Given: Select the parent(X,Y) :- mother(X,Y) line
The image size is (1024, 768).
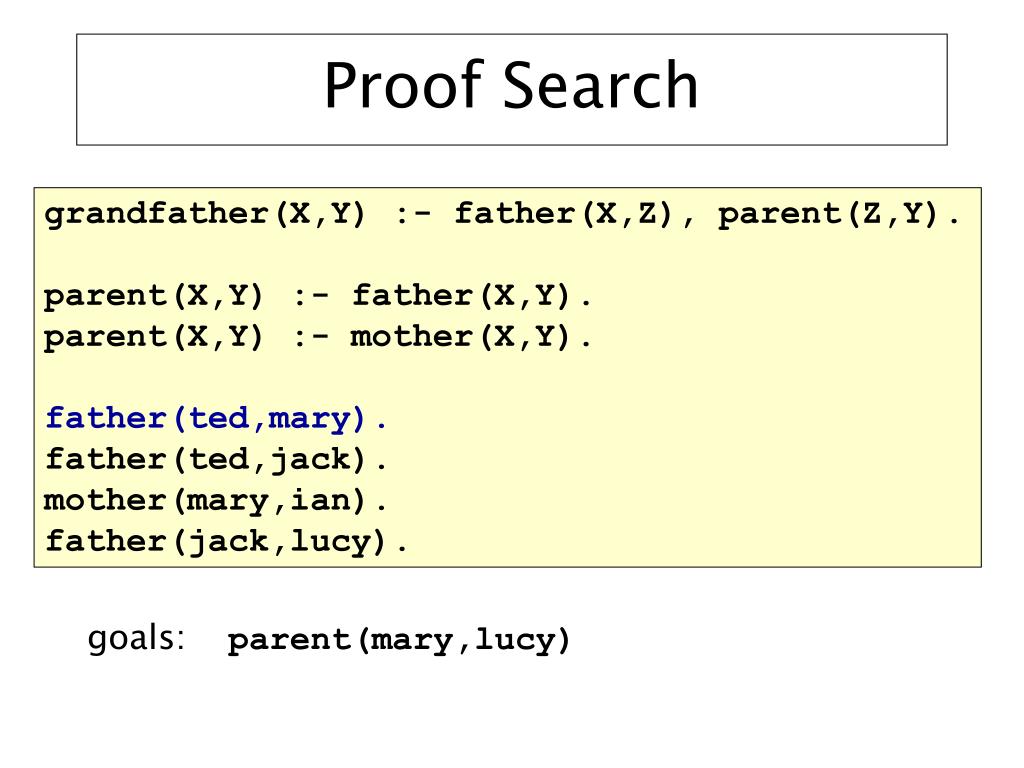Looking at the screenshot, I should (317, 338).
